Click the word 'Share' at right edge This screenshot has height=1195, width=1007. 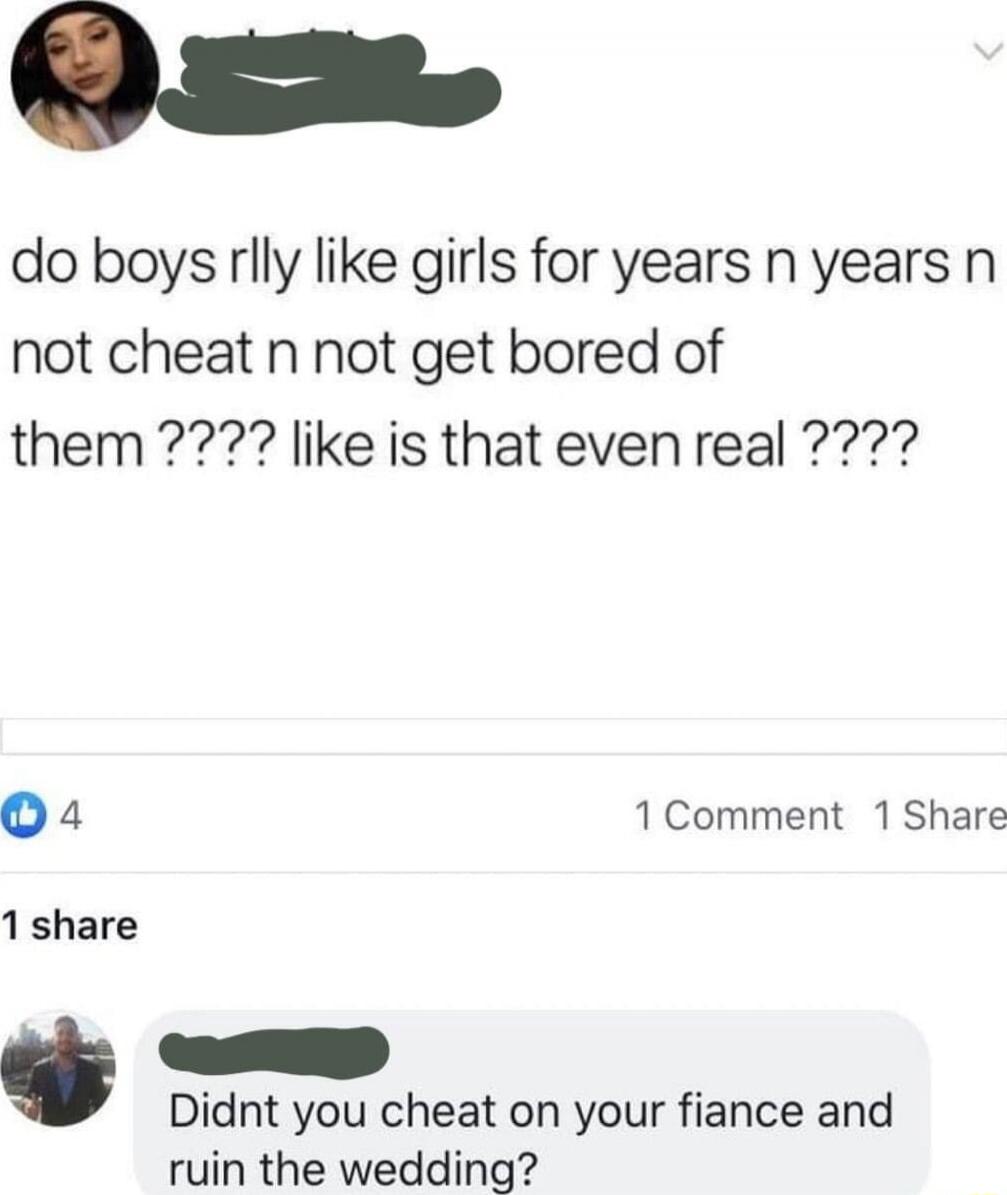(x=955, y=815)
